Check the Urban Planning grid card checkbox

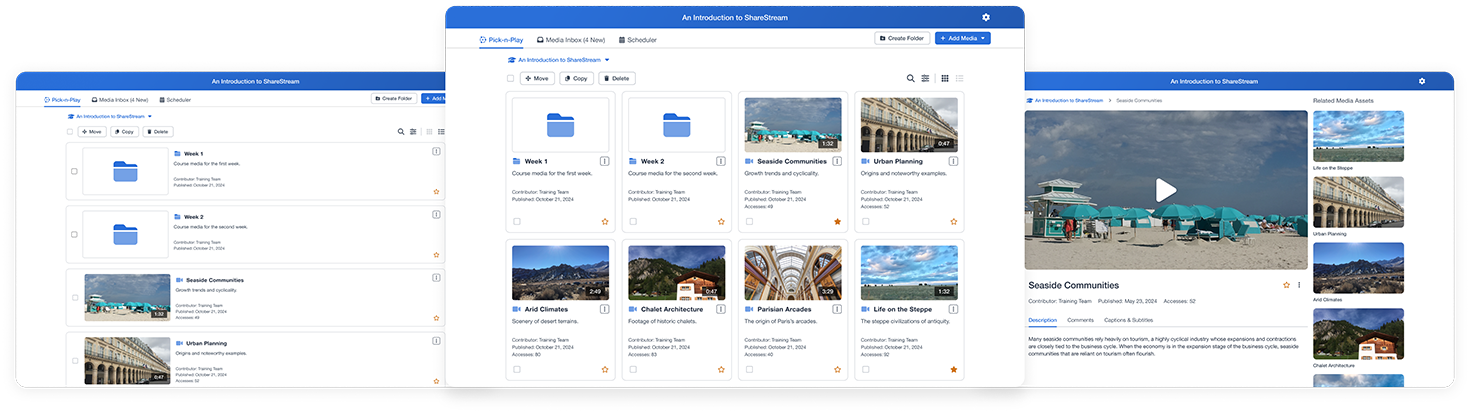865,221
